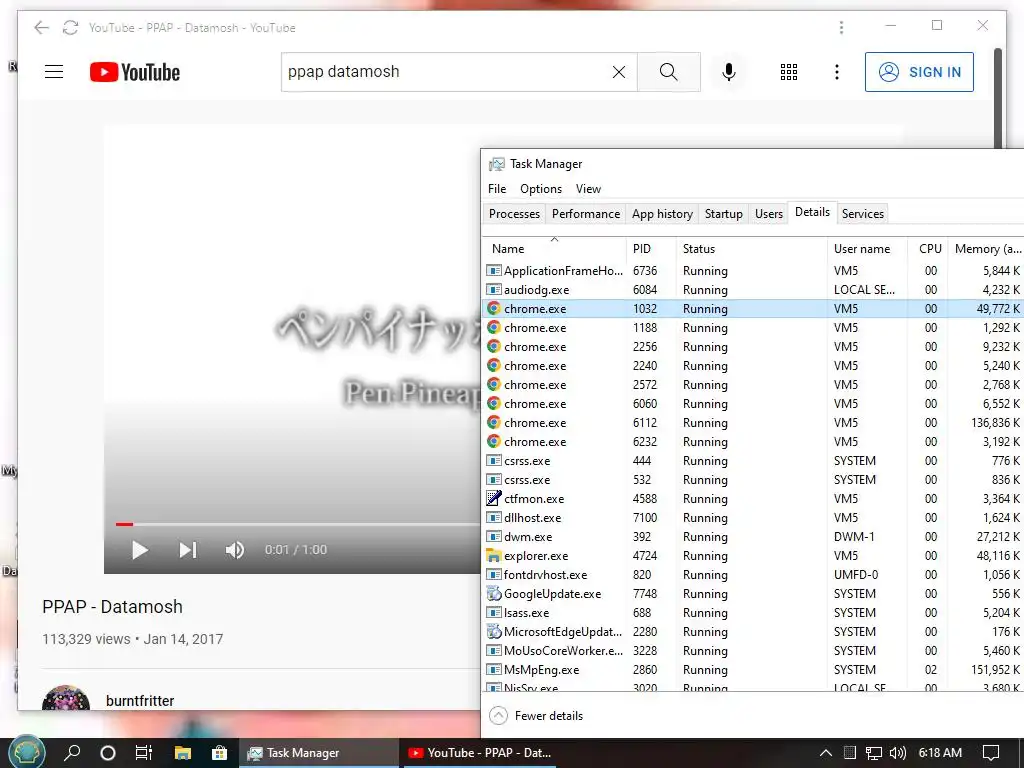The height and width of the screenshot is (768, 1024).
Task: Open Cortana circle on taskbar
Action: click(x=108, y=753)
